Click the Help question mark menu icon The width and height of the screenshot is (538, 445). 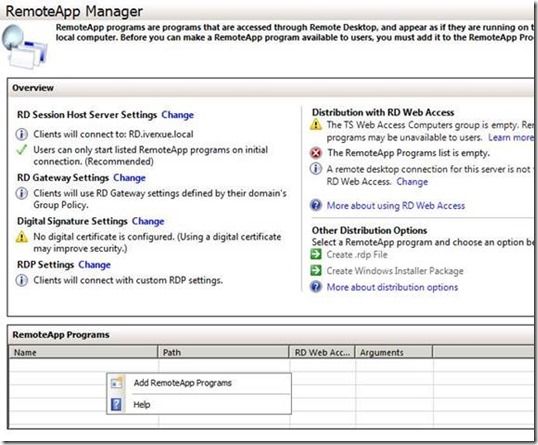pyautogui.click(x=116, y=404)
